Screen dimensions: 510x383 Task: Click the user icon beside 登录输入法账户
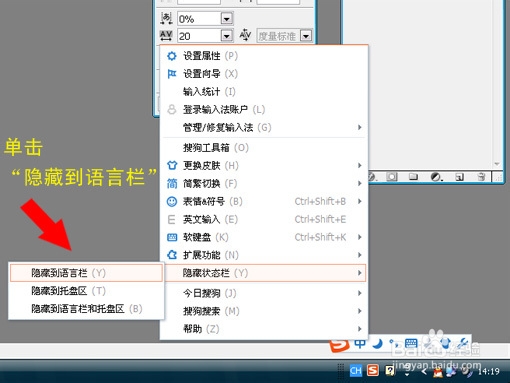click(172, 109)
